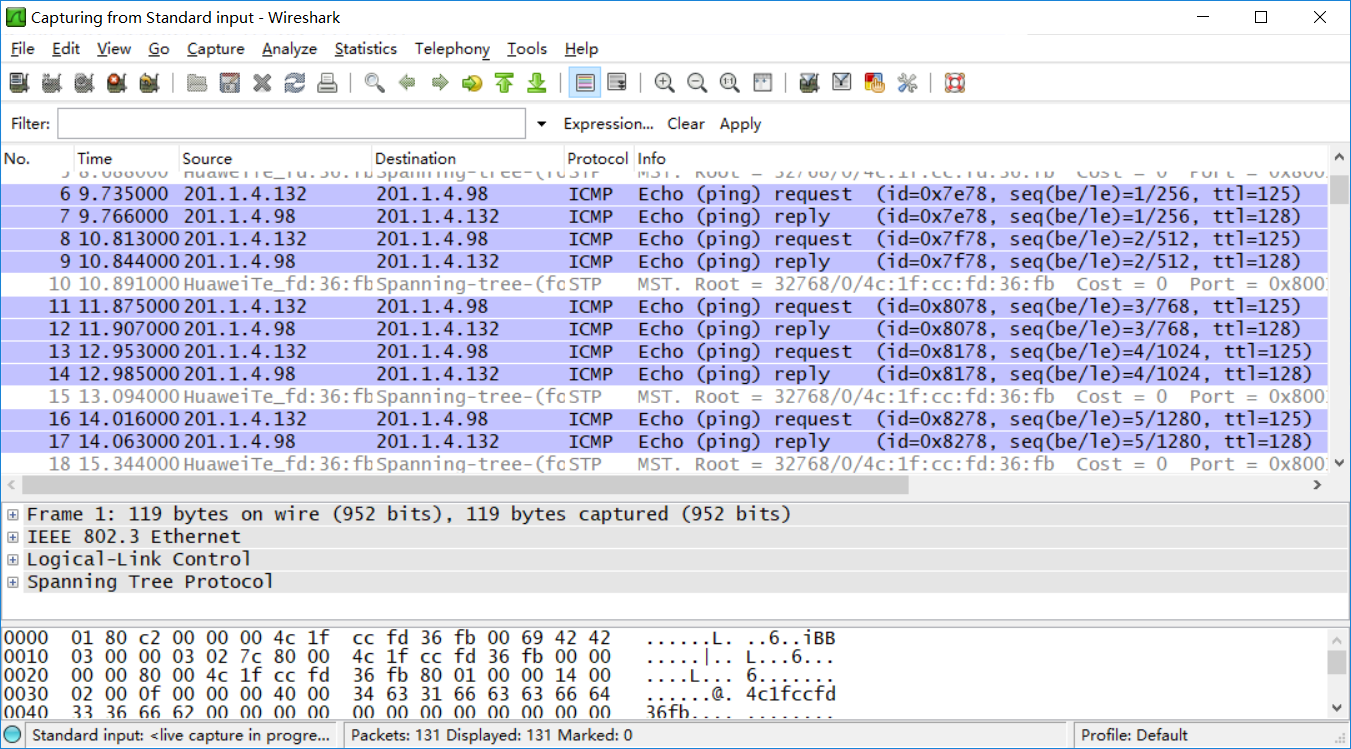Open the Tools menu
This screenshot has height=749, width=1351.
coord(527,49)
